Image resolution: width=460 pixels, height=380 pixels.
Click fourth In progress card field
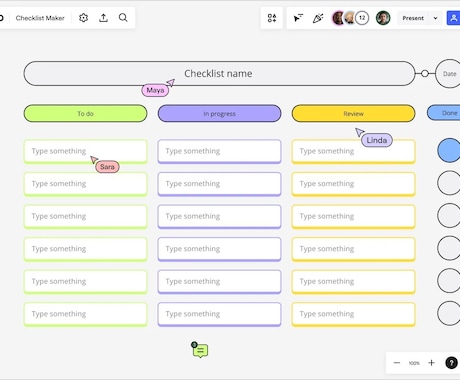[219, 249]
